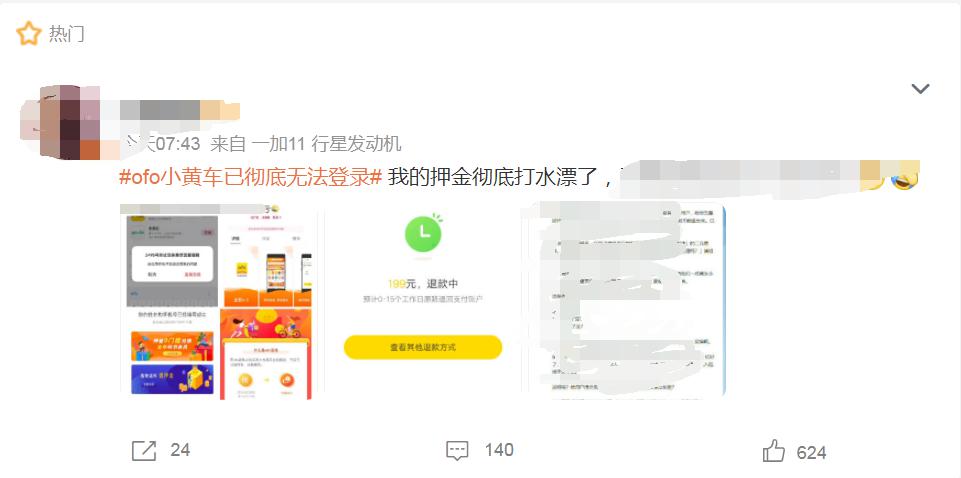This screenshot has height=478, width=961.
Task: Open comments via speech bubble icon
Action: point(457,451)
